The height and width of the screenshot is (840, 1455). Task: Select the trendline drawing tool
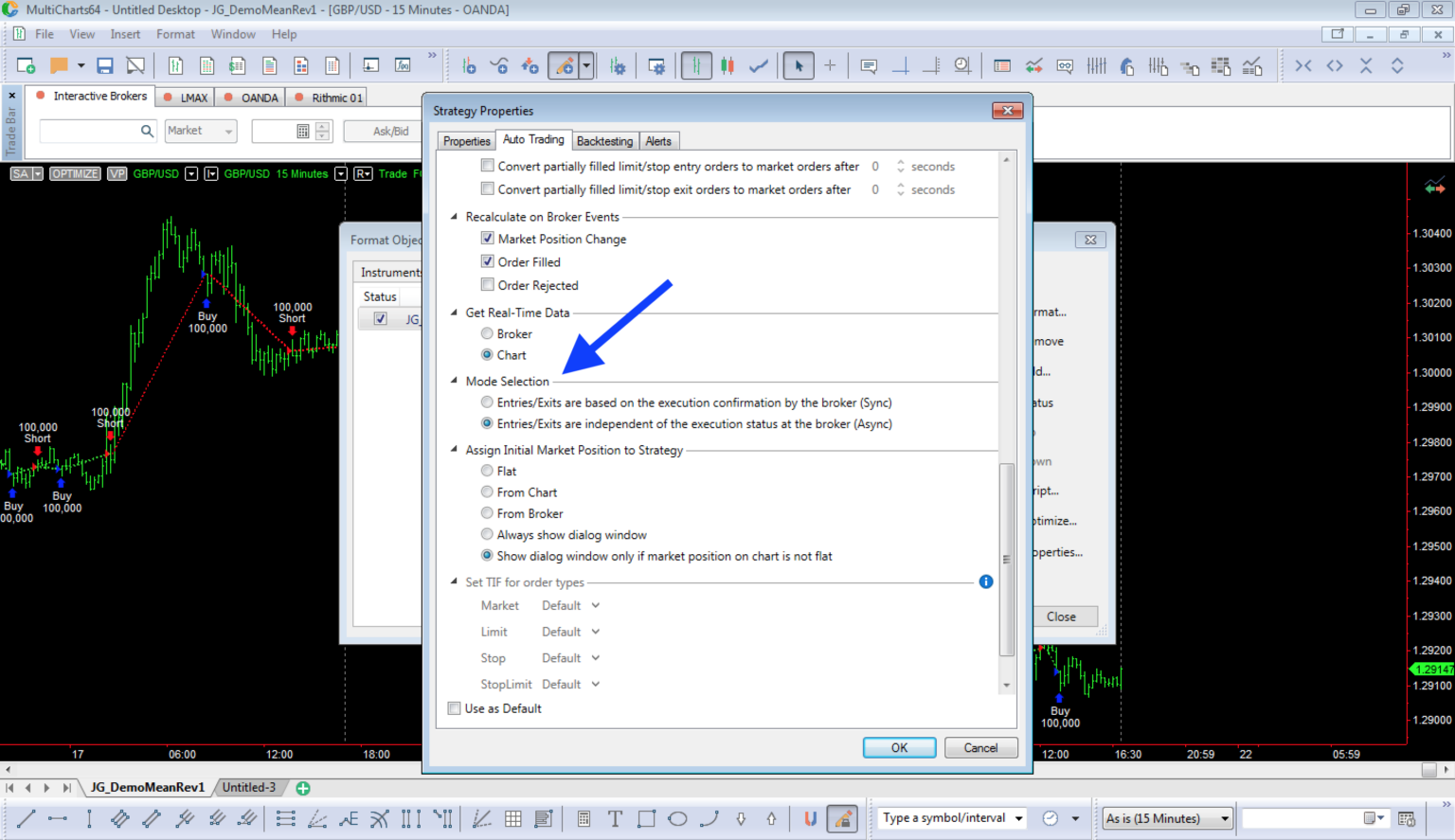[x=26, y=817]
